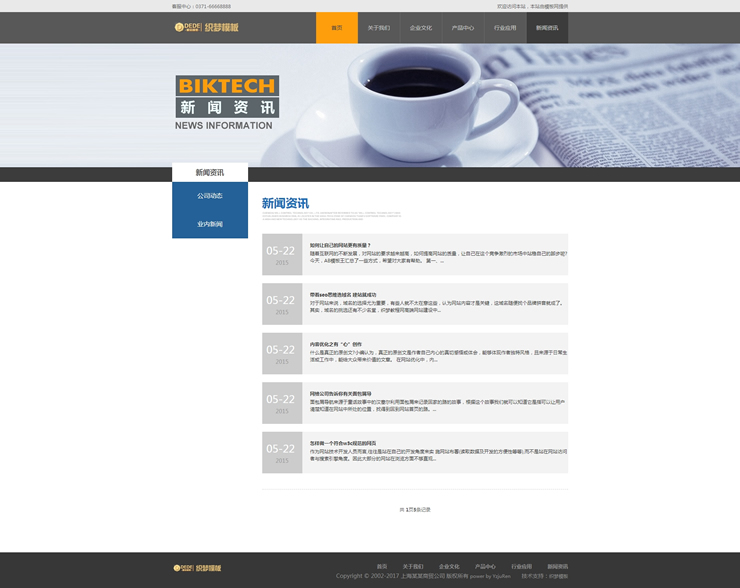Open the 首页 tab in top navigation

[x=337, y=28]
